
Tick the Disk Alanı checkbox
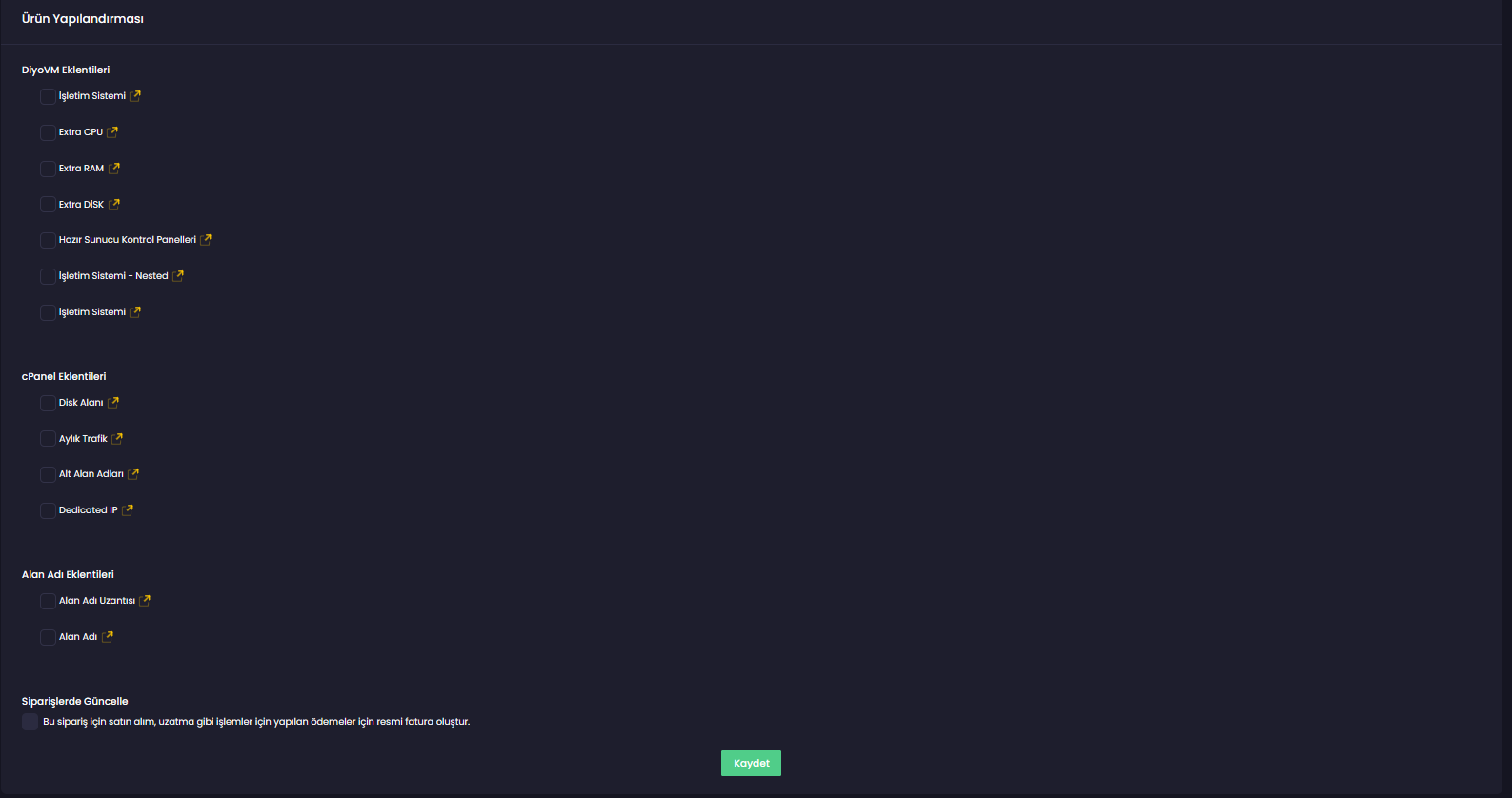point(48,403)
